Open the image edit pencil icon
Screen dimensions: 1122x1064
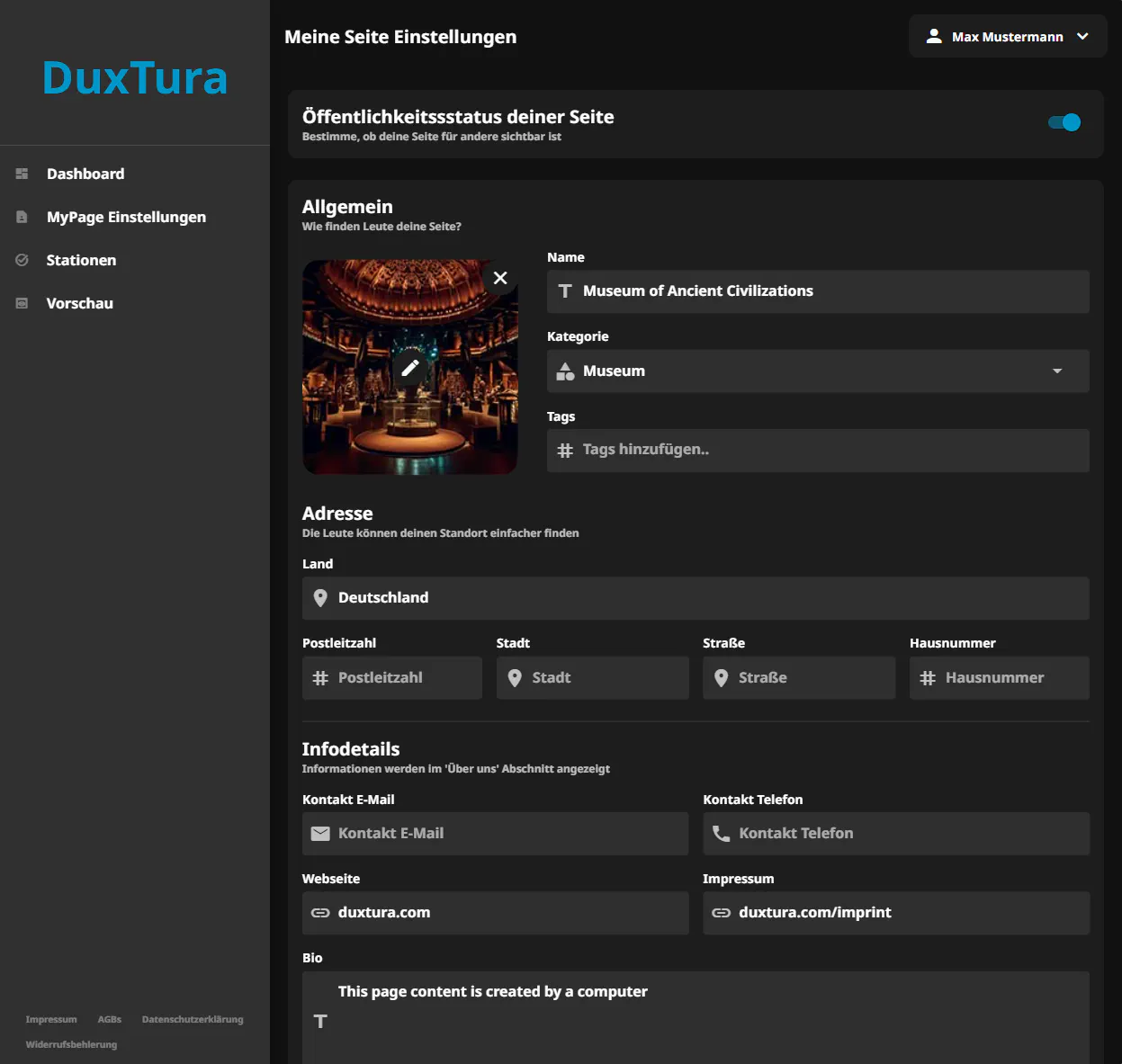coord(410,367)
